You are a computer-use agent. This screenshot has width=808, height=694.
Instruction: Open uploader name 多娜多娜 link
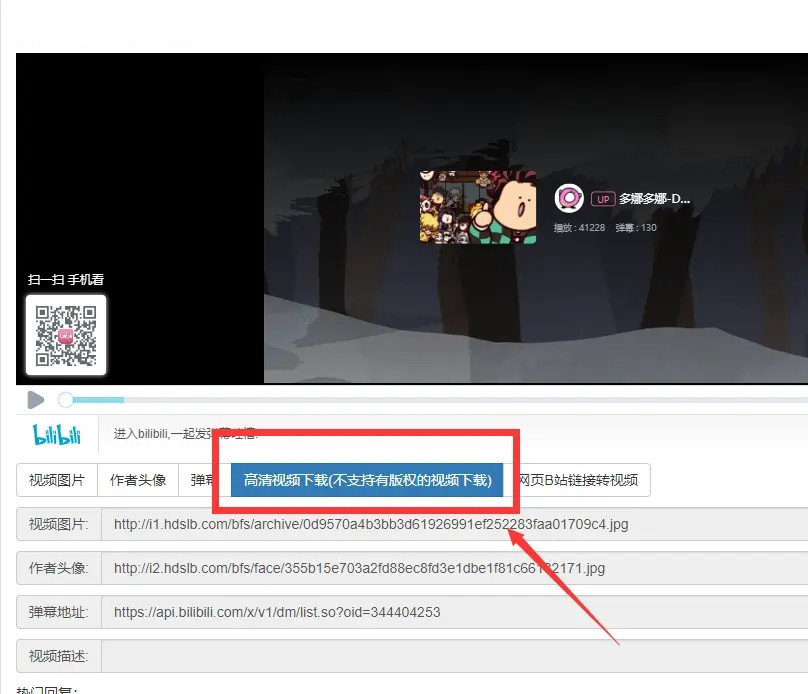[654, 199]
